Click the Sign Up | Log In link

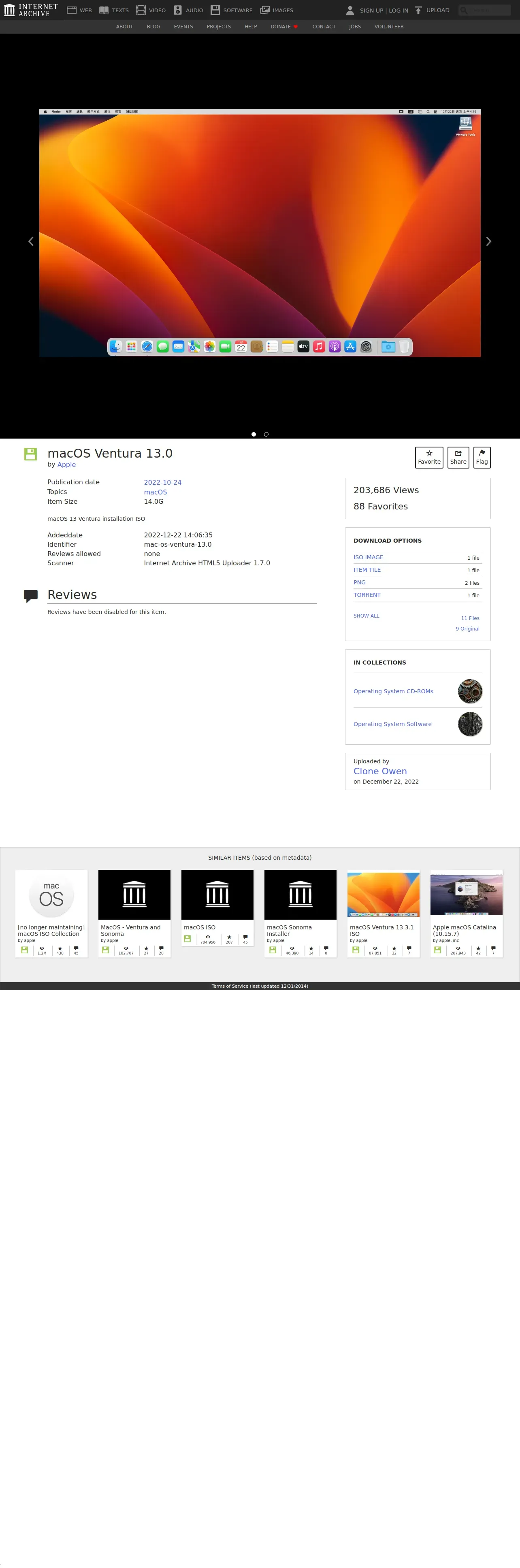(384, 11)
